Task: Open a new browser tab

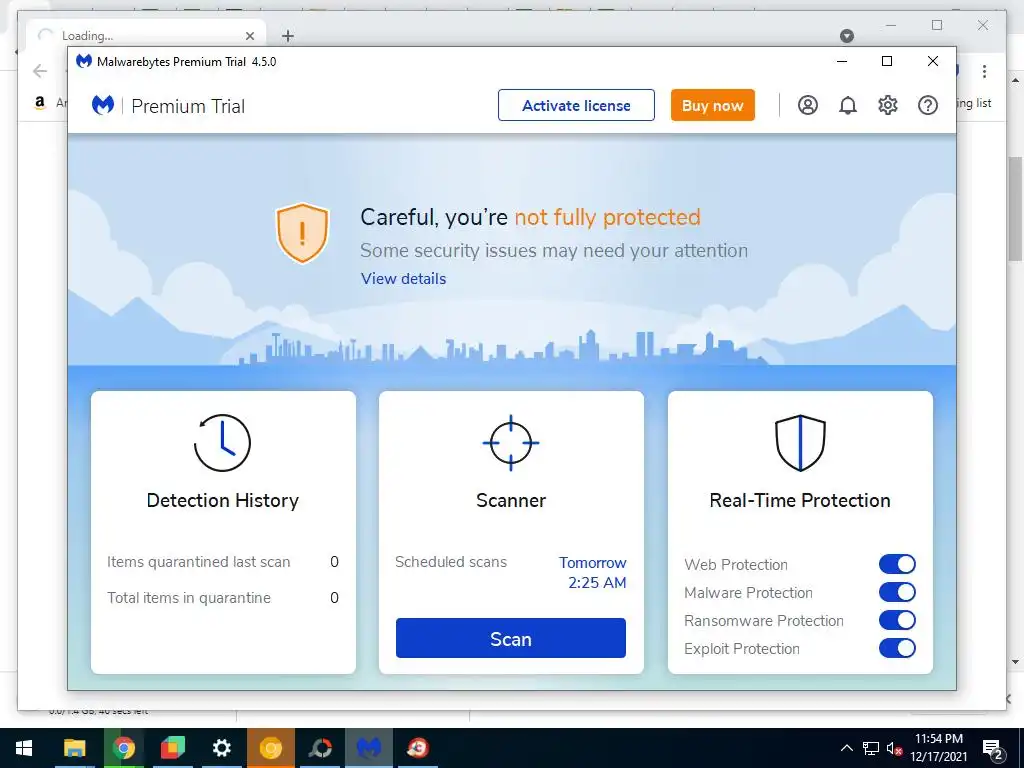Action: coord(288,36)
